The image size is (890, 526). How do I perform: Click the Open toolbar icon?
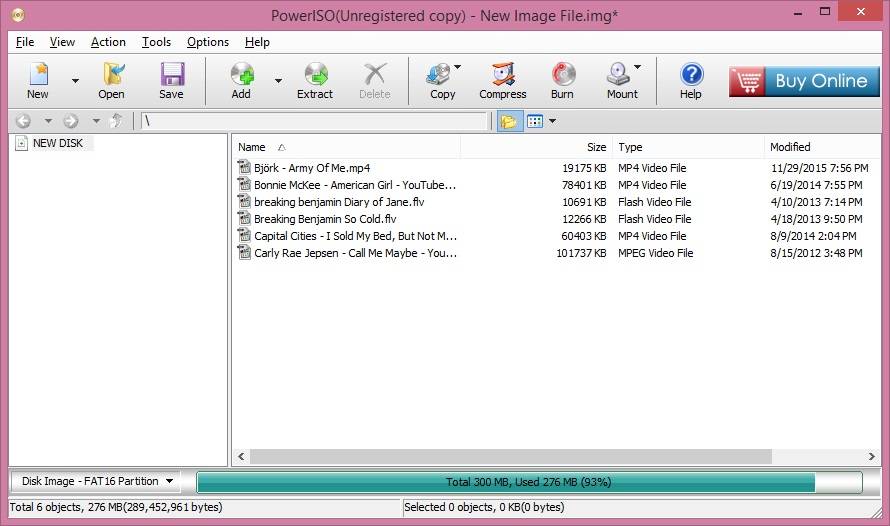tap(111, 81)
